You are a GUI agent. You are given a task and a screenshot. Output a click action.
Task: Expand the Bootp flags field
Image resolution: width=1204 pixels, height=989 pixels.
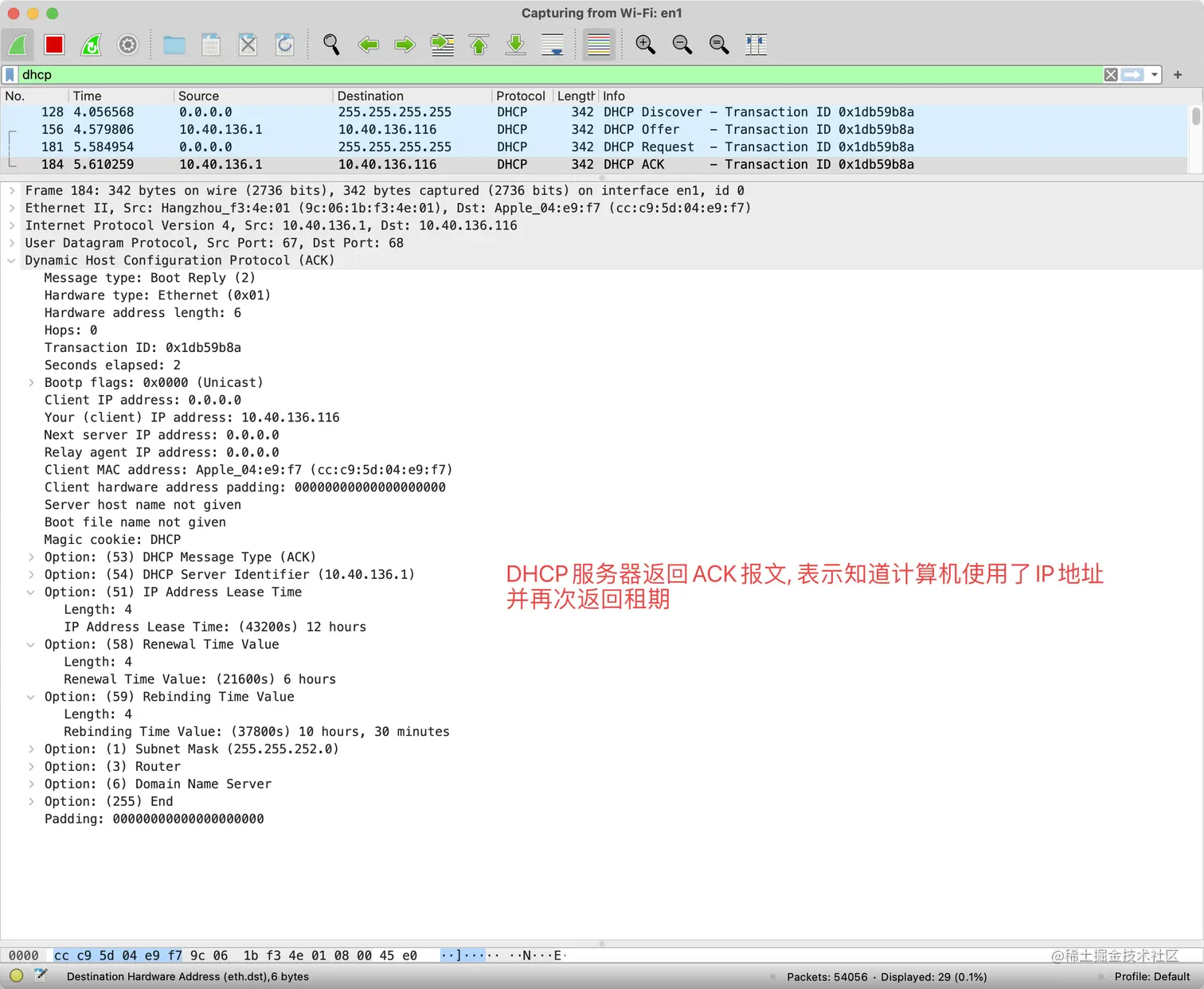coord(31,383)
